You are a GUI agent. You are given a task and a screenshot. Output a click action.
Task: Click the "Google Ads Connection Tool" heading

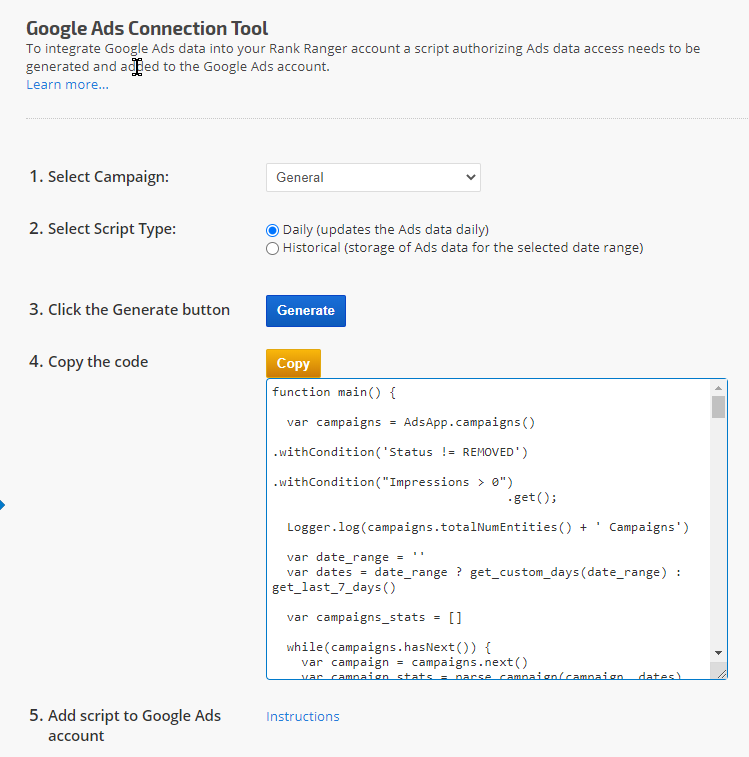[x=147, y=29]
